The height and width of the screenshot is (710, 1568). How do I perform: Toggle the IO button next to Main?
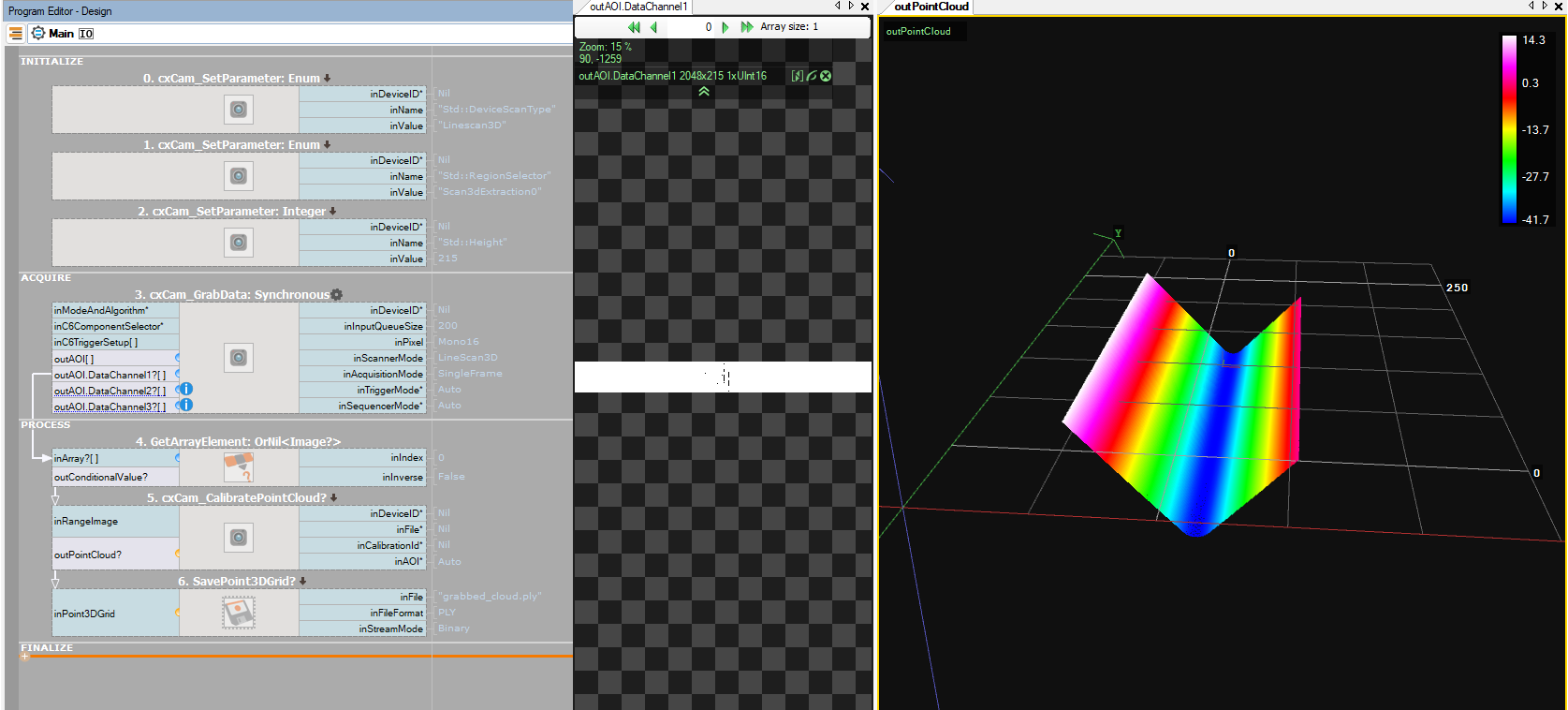86,34
